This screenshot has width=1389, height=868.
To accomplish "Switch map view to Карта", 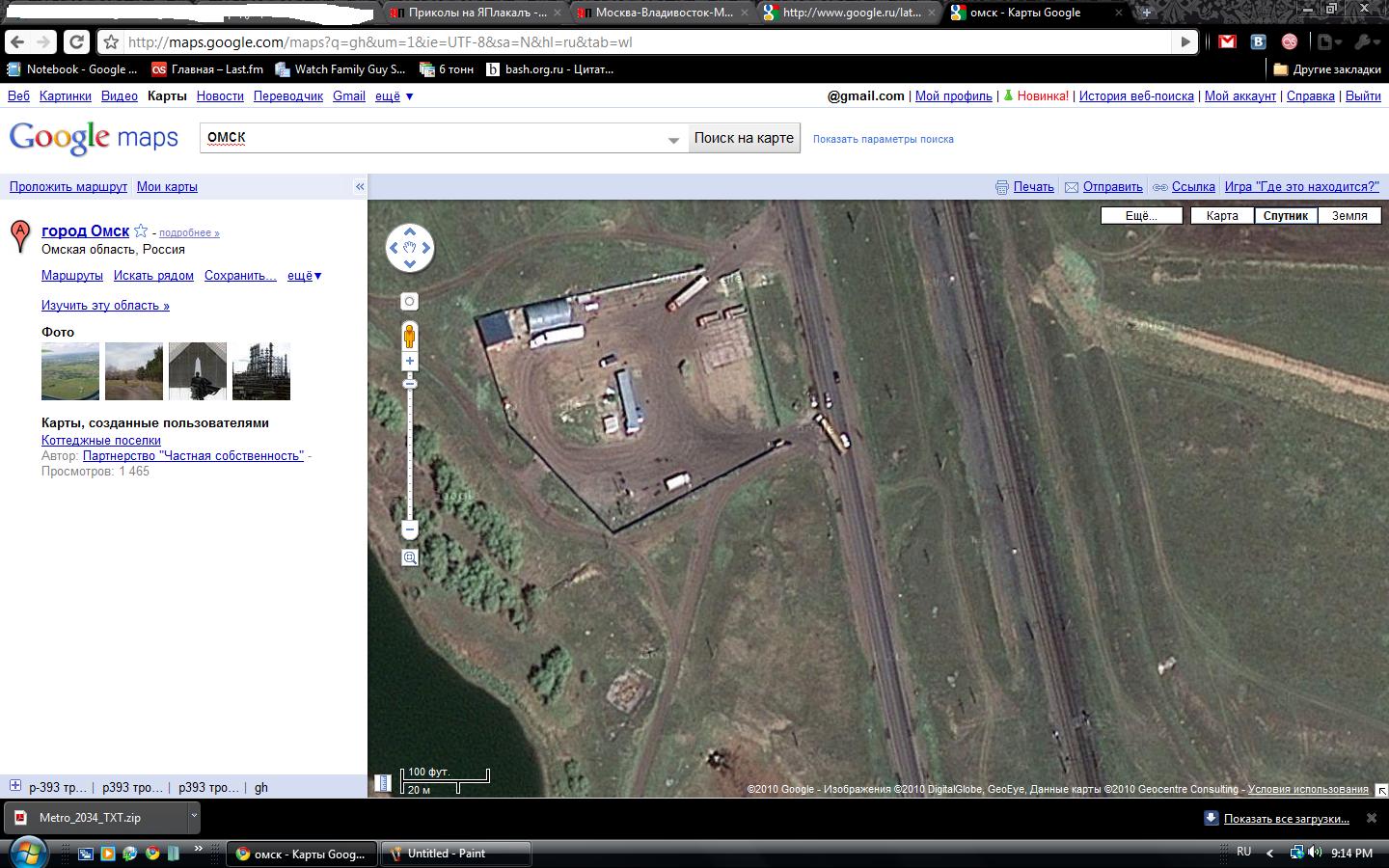I will (x=1222, y=216).
